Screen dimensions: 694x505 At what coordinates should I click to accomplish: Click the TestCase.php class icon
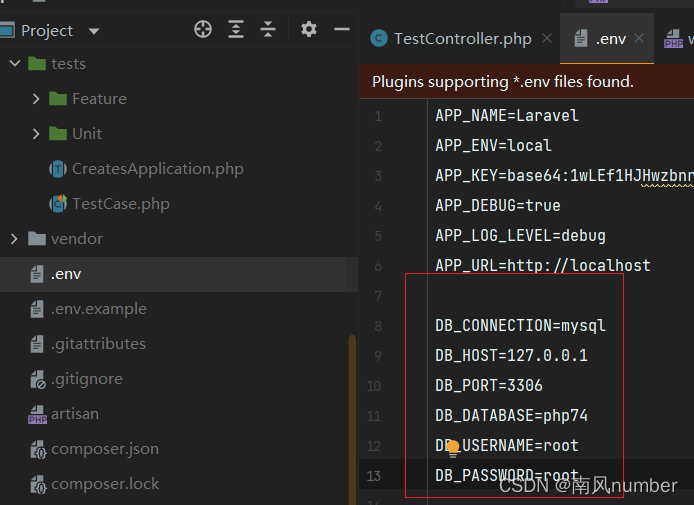[58, 204]
